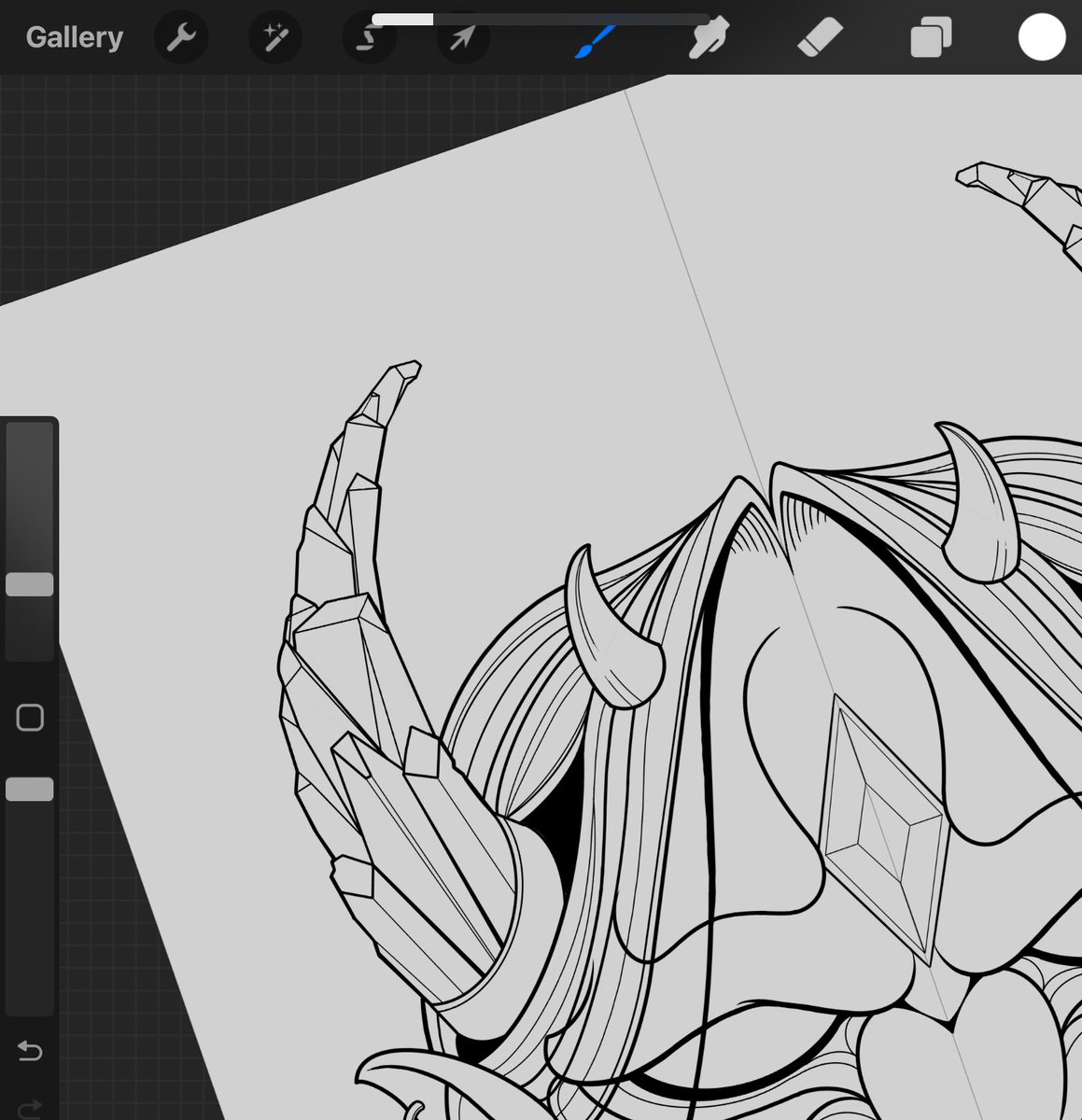Return to the Gallery
1082x1120 pixels.
tap(74, 37)
